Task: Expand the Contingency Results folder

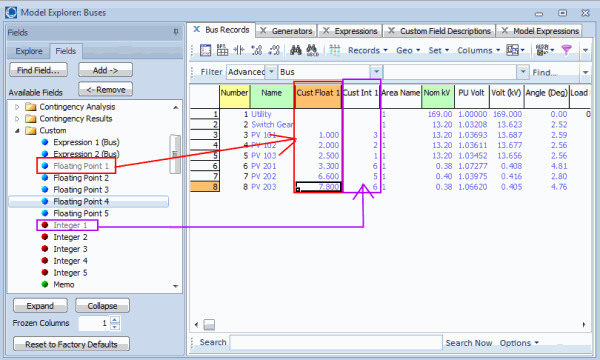Action: pos(16,119)
